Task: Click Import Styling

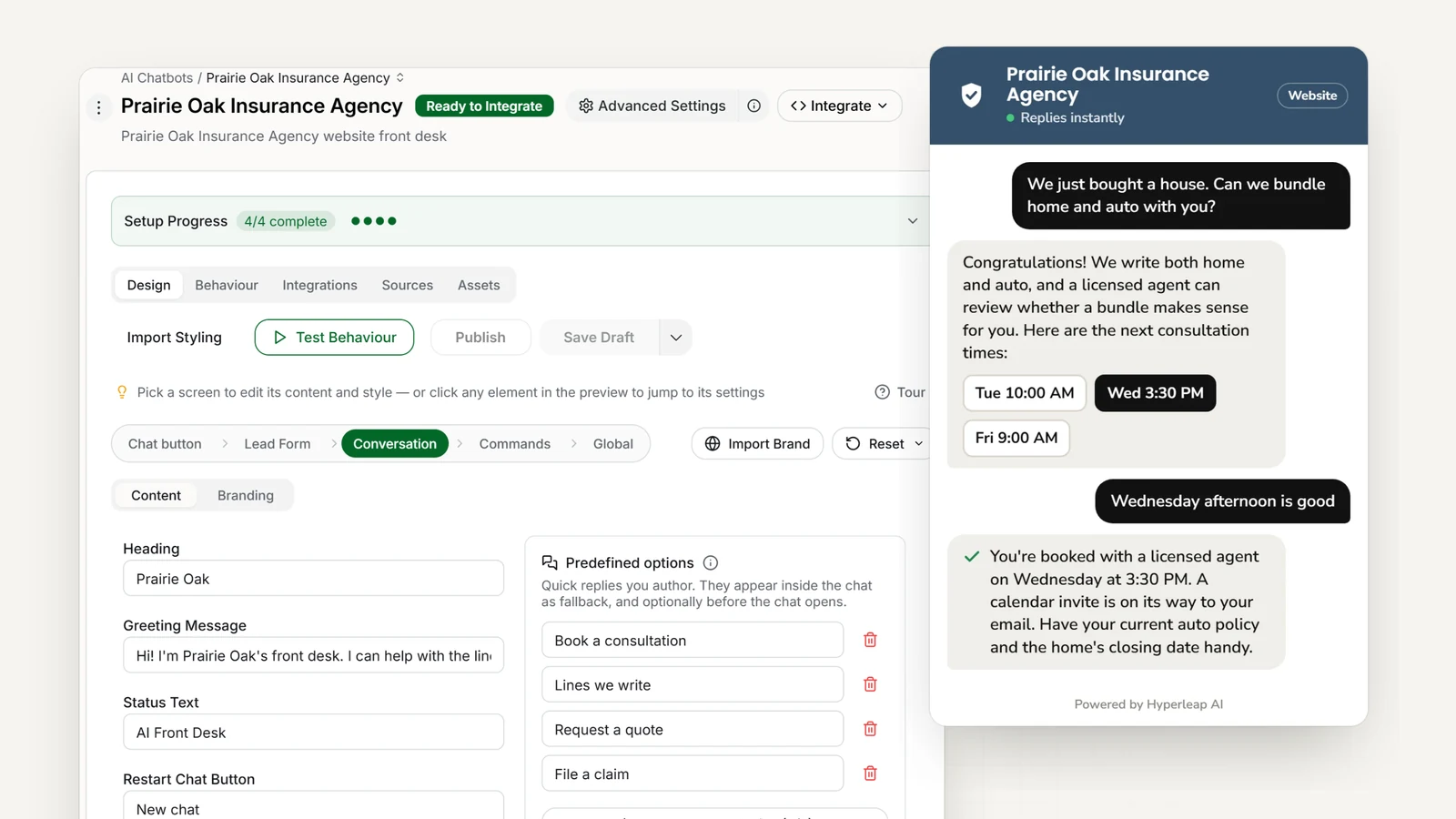Action: coord(174,338)
